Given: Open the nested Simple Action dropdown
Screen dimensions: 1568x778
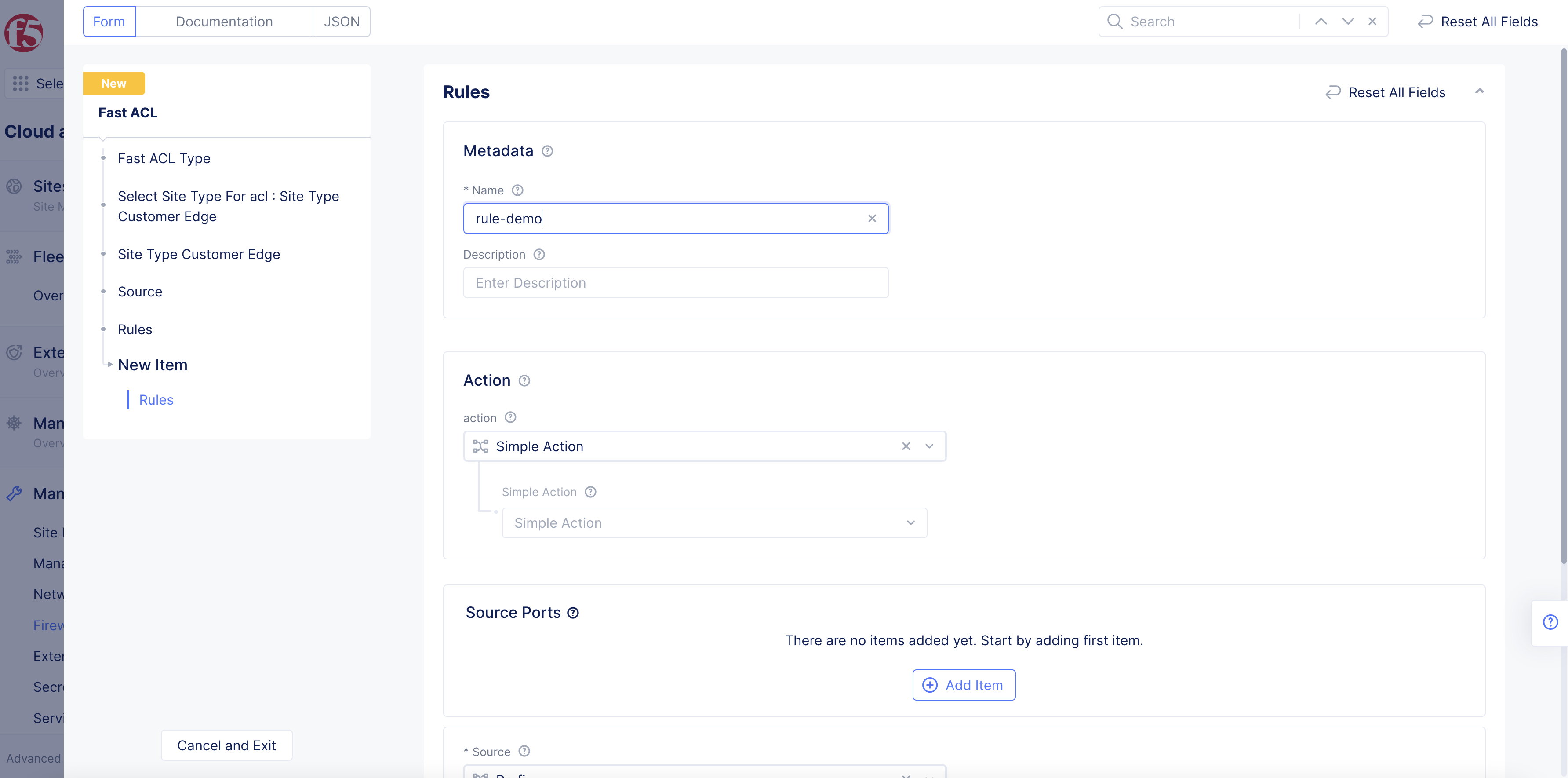Looking at the screenshot, I should click(x=714, y=523).
